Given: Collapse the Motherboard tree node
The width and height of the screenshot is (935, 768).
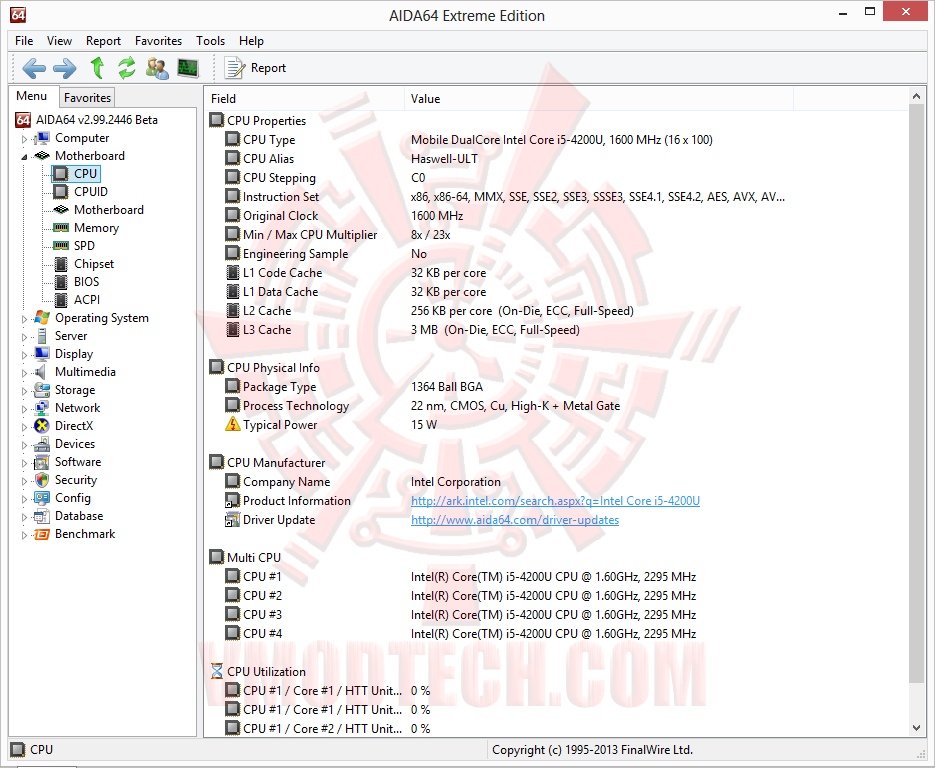Looking at the screenshot, I should tap(24, 157).
